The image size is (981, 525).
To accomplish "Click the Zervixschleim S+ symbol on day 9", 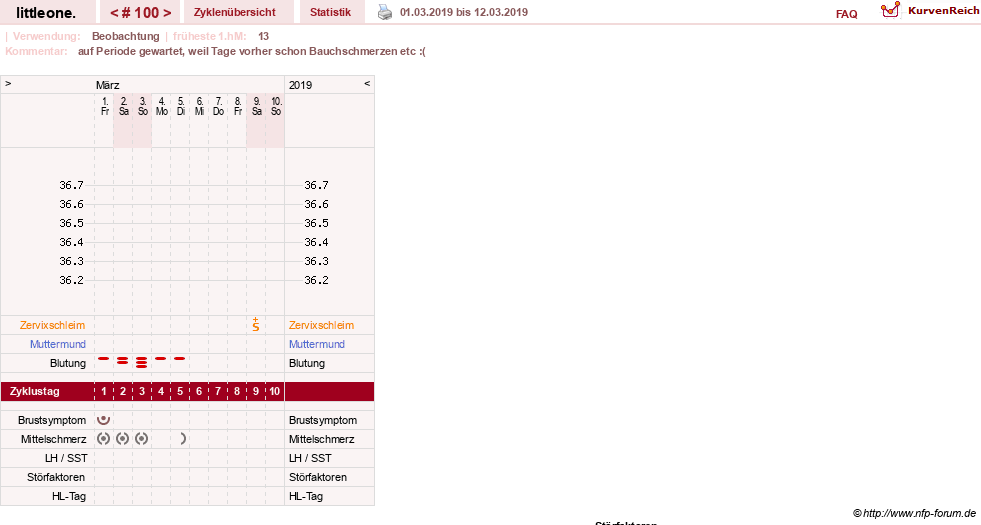I will [x=256, y=324].
